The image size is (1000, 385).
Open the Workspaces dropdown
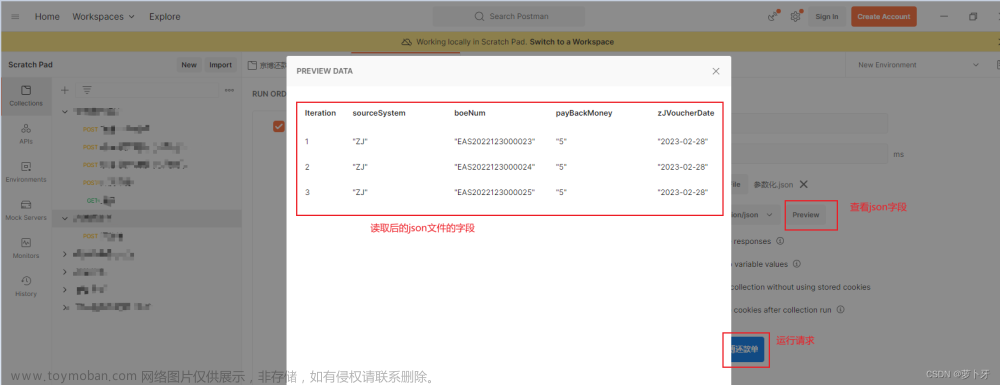point(103,17)
